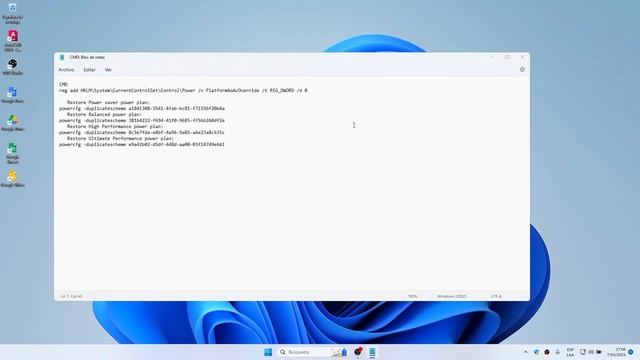Click the UTF-8 encoding indicator
The height and width of the screenshot is (360, 640).
click(x=496, y=296)
